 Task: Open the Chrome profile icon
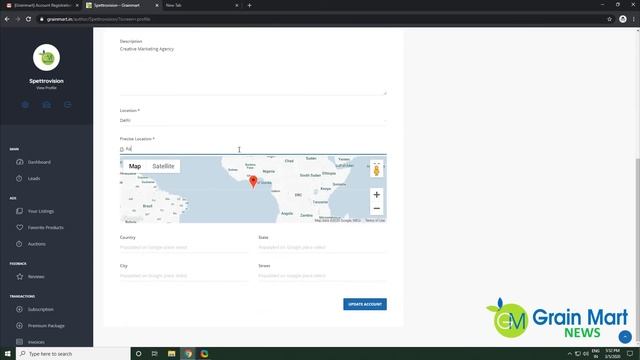(x=622, y=19)
